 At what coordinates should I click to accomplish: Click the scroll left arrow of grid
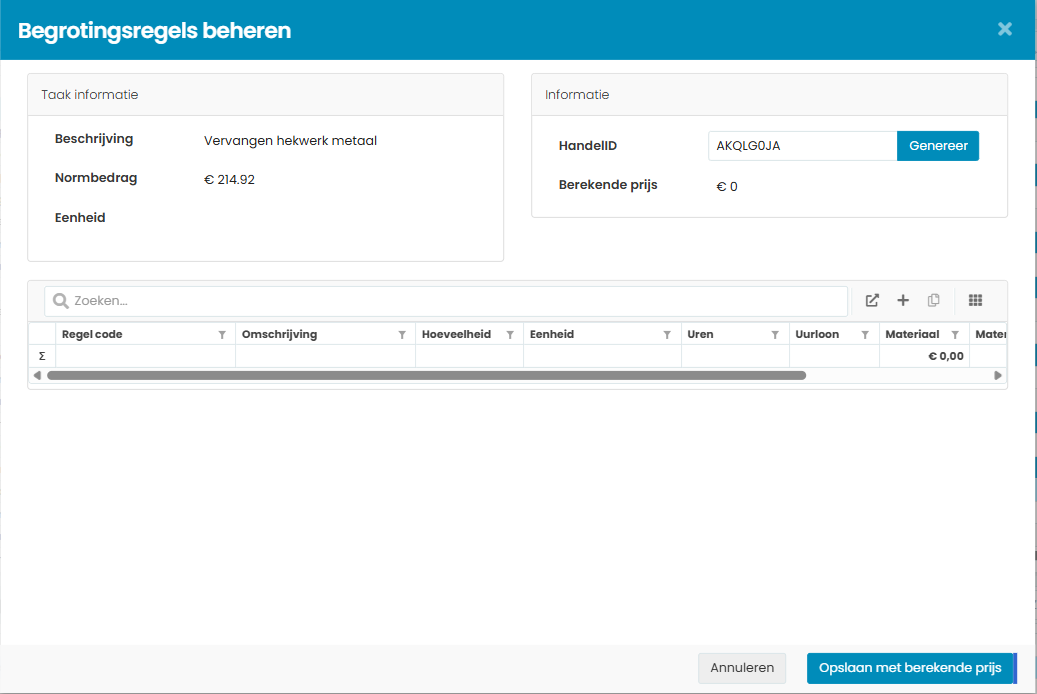point(37,376)
